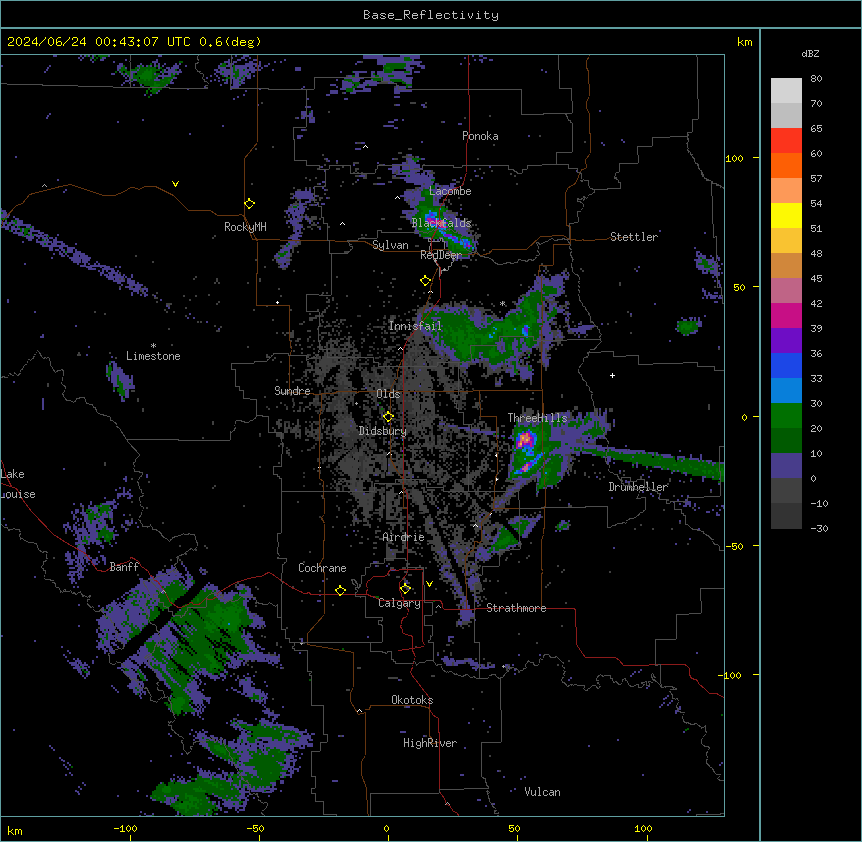Screen dimensions: 862x842
Task: Click the 100 tick label on right axis
Action: point(734,158)
